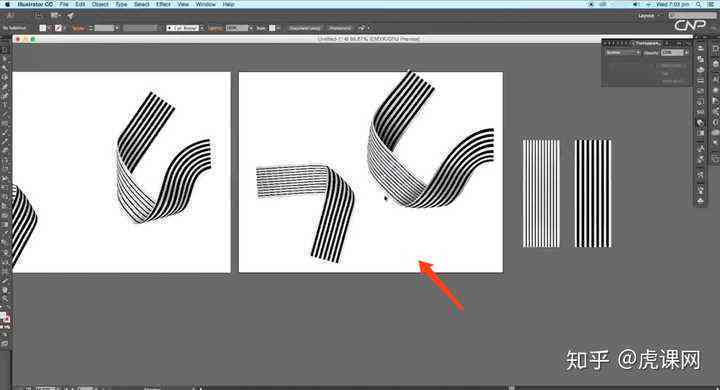The width and height of the screenshot is (720, 390).
Task: Open the Layout workspace switcher
Action: [648, 16]
